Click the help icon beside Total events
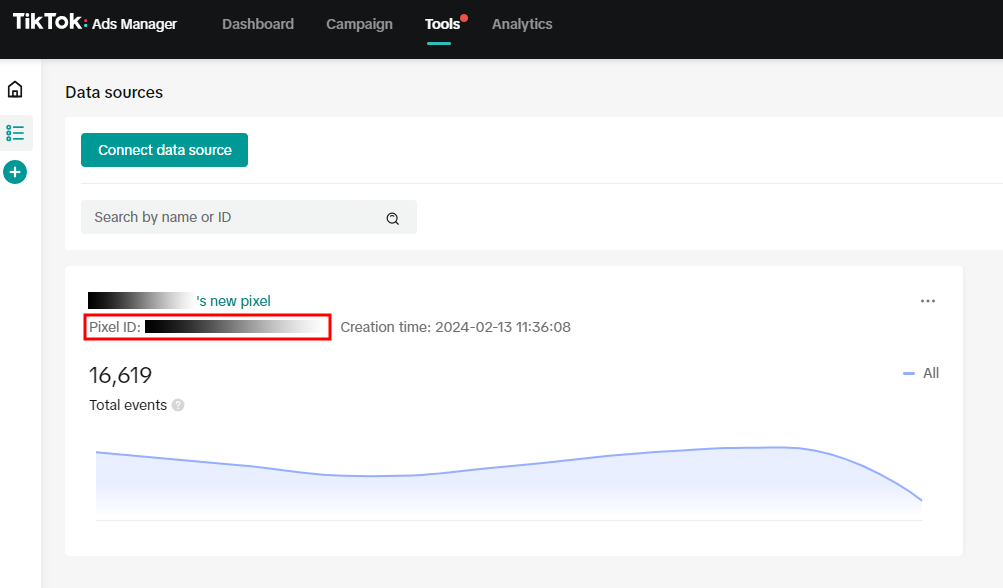The height and width of the screenshot is (588, 1003). [x=178, y=405]
